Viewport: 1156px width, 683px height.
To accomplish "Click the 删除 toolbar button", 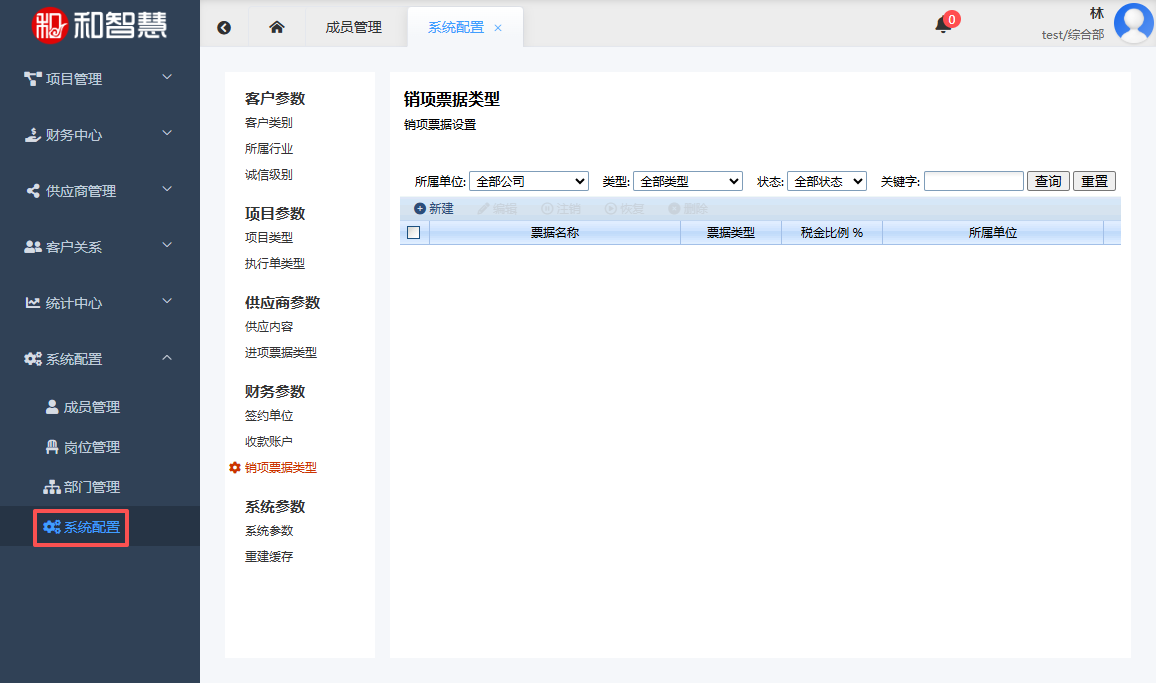I will tap(688, 209).
